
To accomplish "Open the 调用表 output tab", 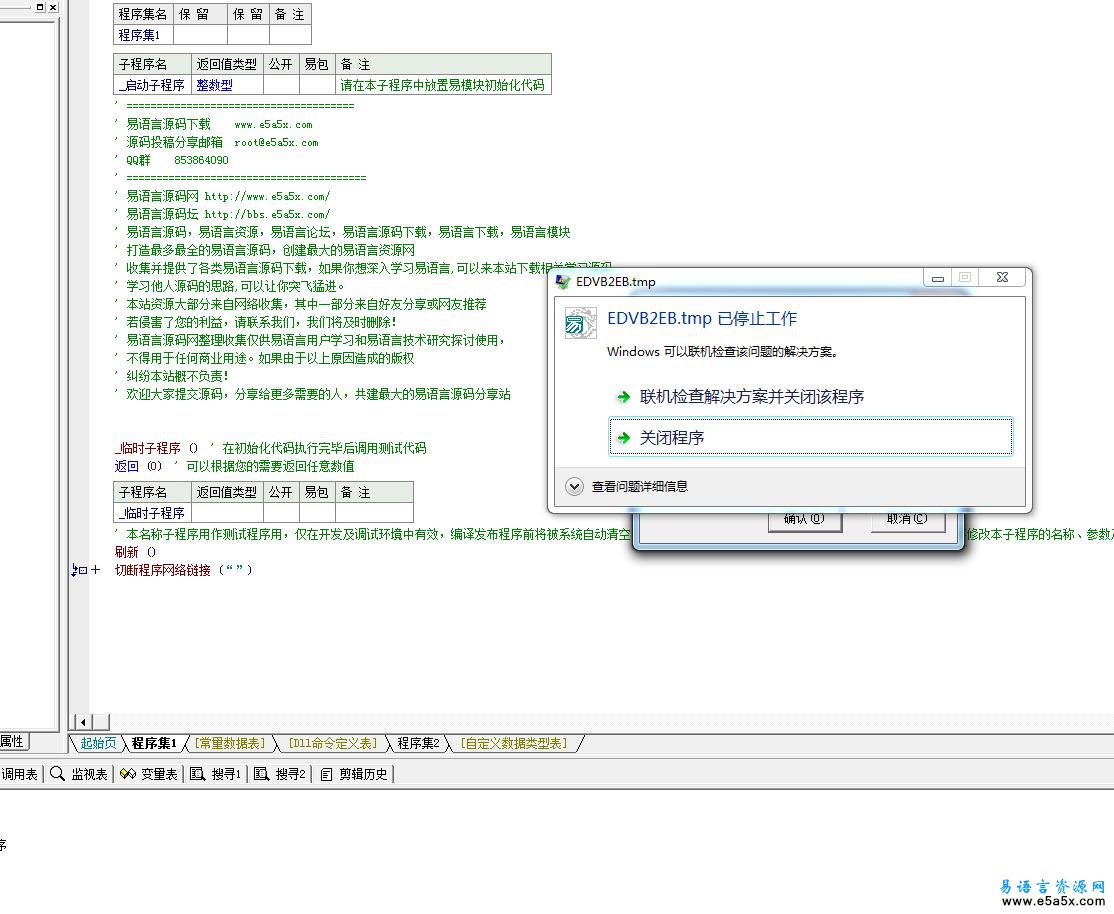I will [x=19, y=774].
